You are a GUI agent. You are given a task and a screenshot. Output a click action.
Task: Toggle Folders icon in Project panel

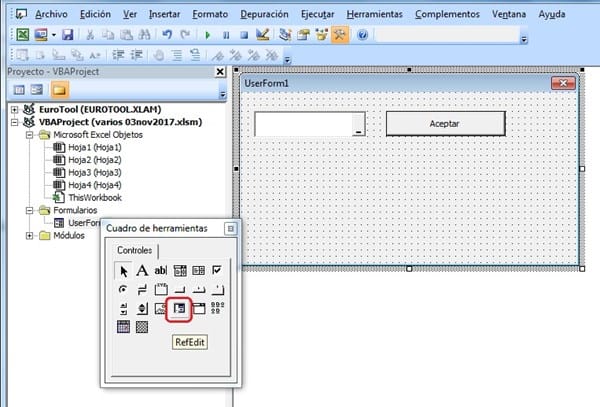coord(59,90)
